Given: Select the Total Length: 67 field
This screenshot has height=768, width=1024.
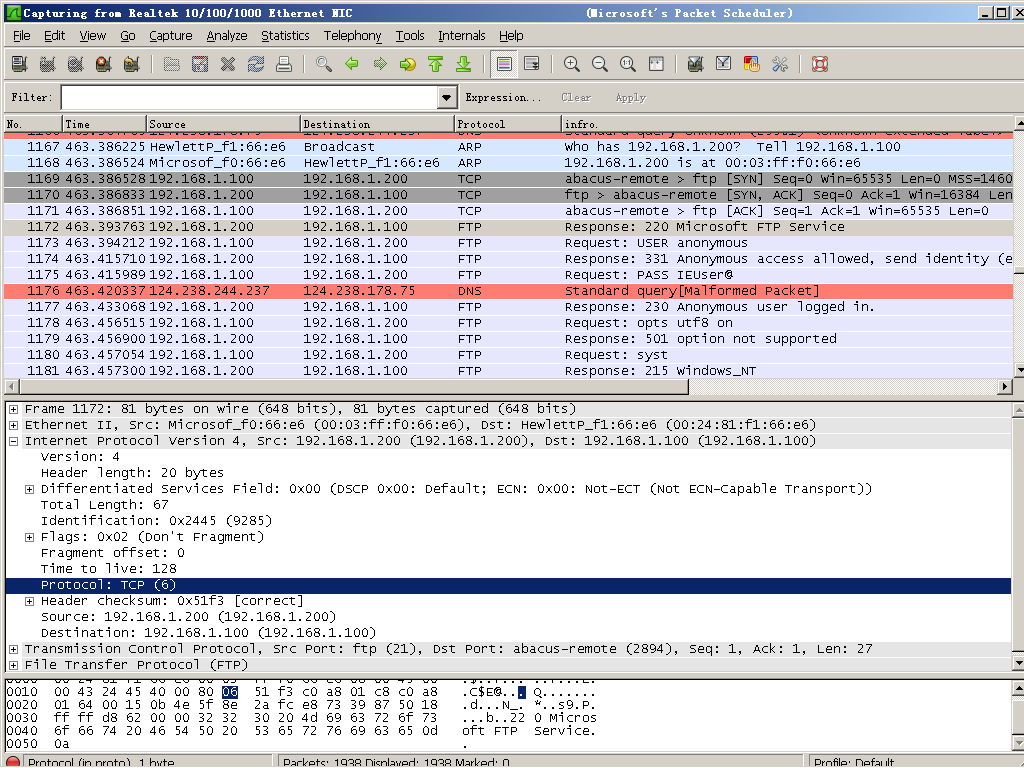Looking at the screenshot, I should point(104,505).
